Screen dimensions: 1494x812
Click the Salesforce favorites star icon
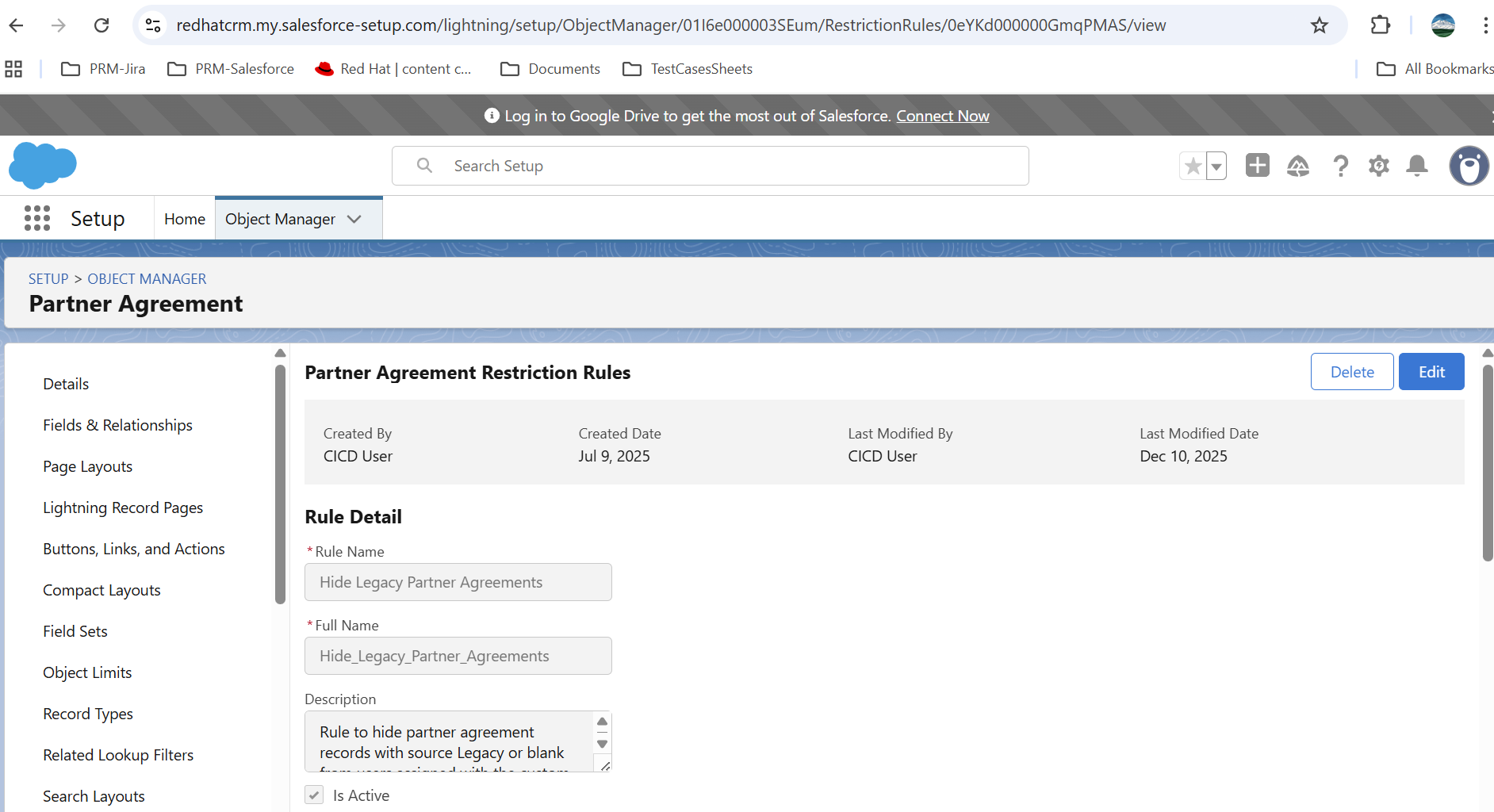pyautogui.click(x=1193, y=167)
